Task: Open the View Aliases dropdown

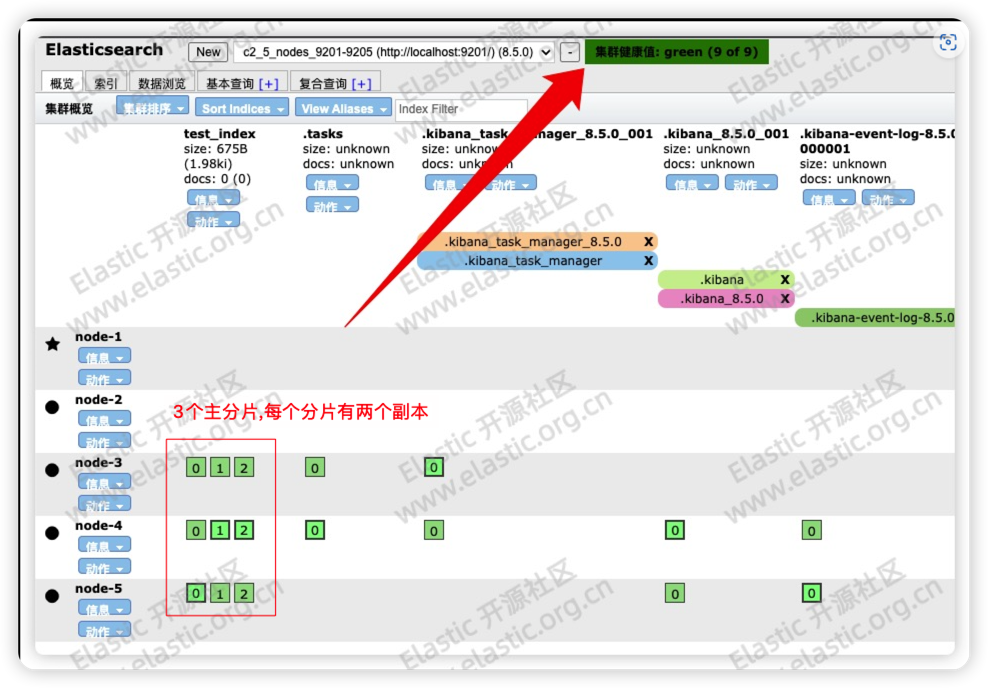Action: [343, 108]
